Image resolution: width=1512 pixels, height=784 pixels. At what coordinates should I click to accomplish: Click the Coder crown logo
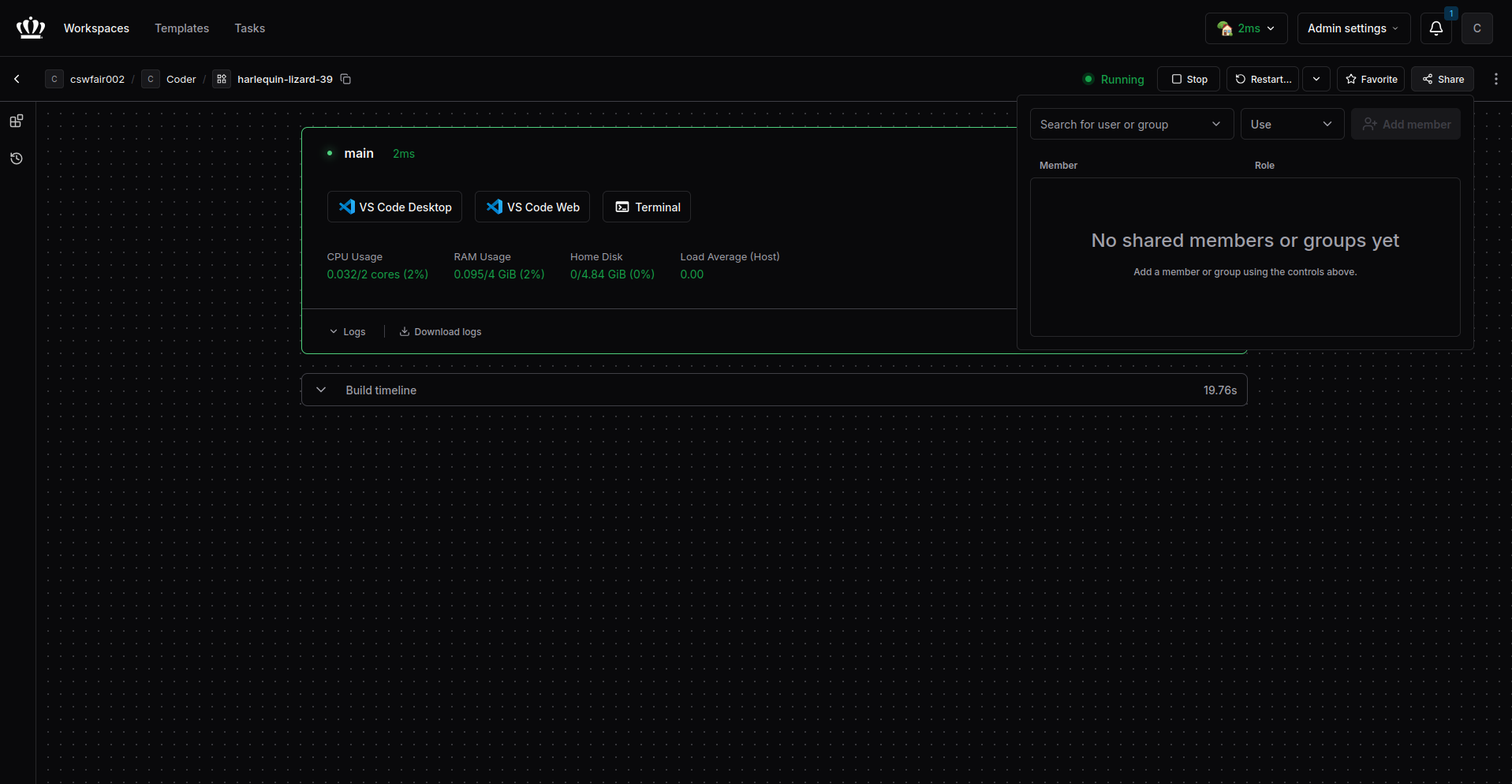tap(31, 28)
